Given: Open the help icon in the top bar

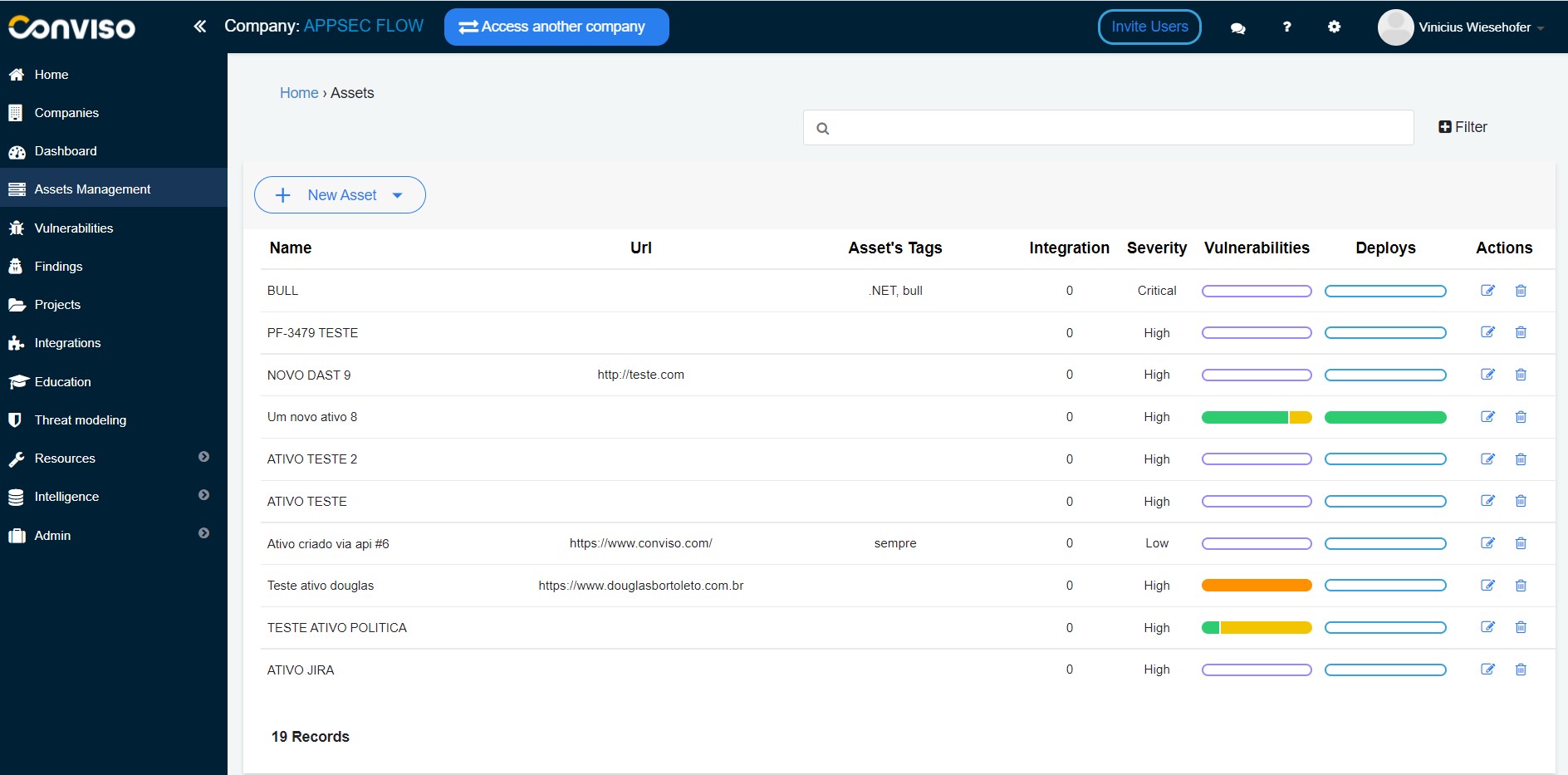Looking at the screenshot, I should click(1286, 27).
